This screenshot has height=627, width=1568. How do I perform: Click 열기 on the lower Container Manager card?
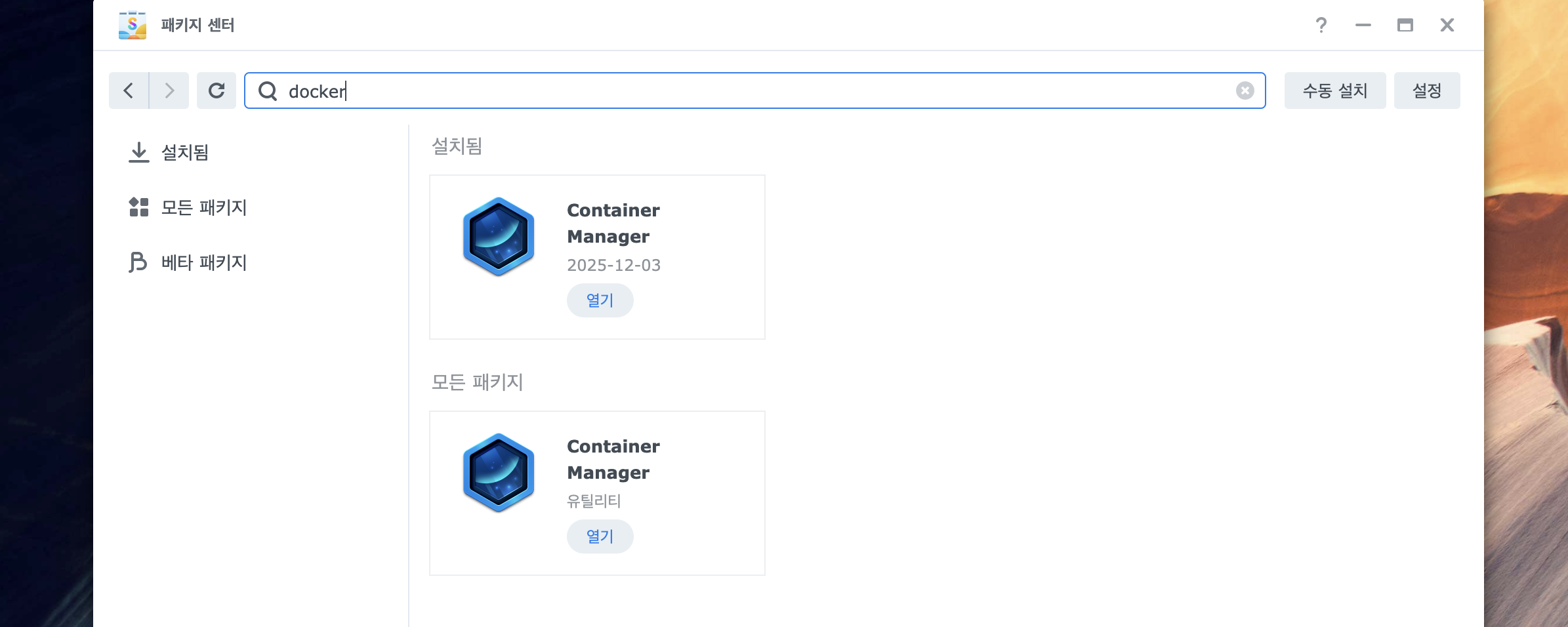[x=599, y=536]
